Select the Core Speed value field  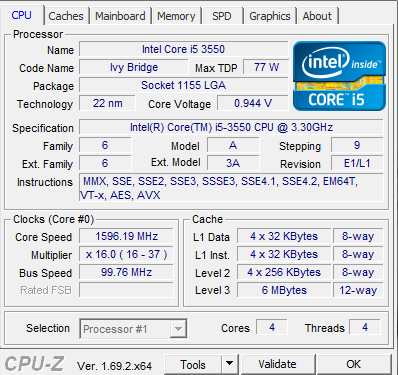(126, 236)
